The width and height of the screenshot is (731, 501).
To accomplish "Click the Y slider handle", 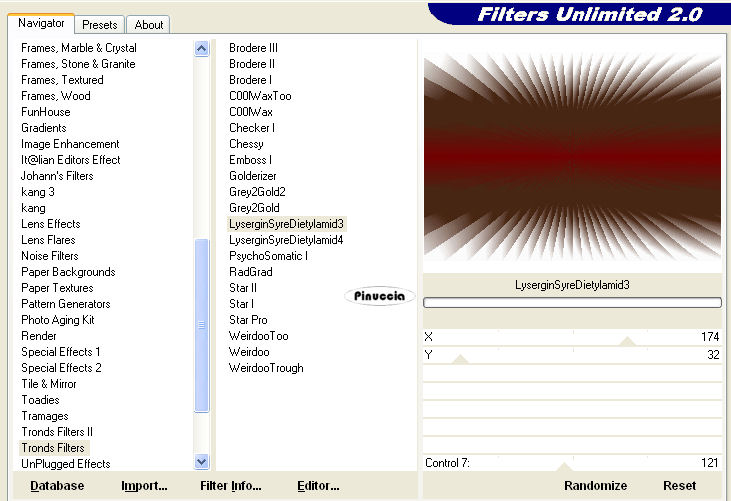I will click(460, 359).
